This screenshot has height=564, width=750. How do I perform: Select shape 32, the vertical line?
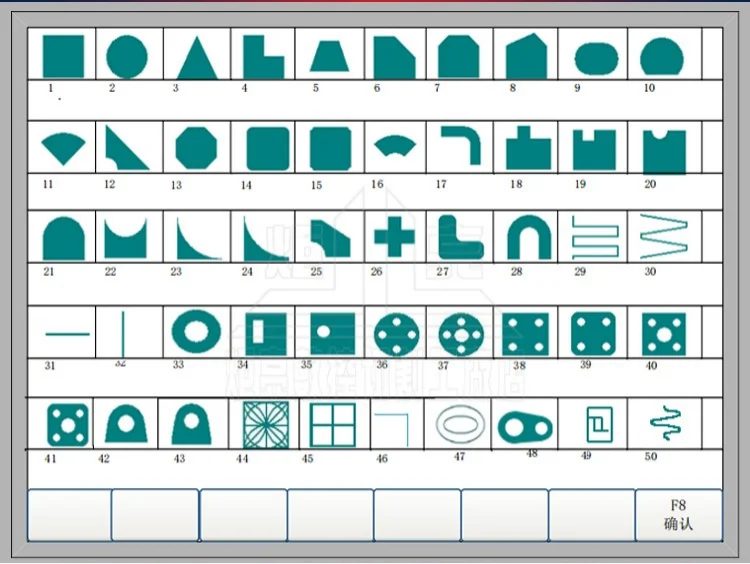pos(123,334)
